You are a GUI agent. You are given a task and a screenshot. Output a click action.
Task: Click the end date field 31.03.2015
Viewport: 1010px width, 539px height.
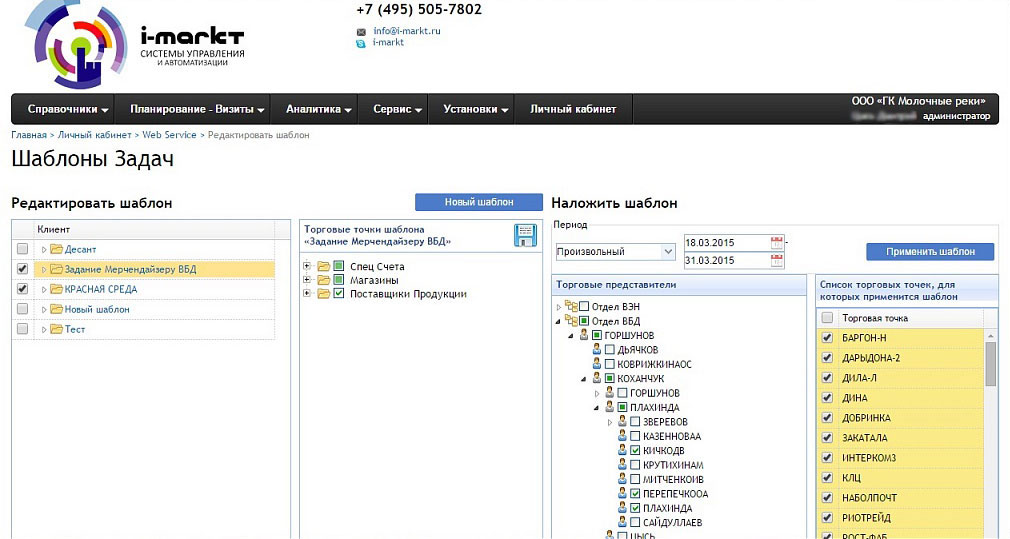[x=727, y=260]
